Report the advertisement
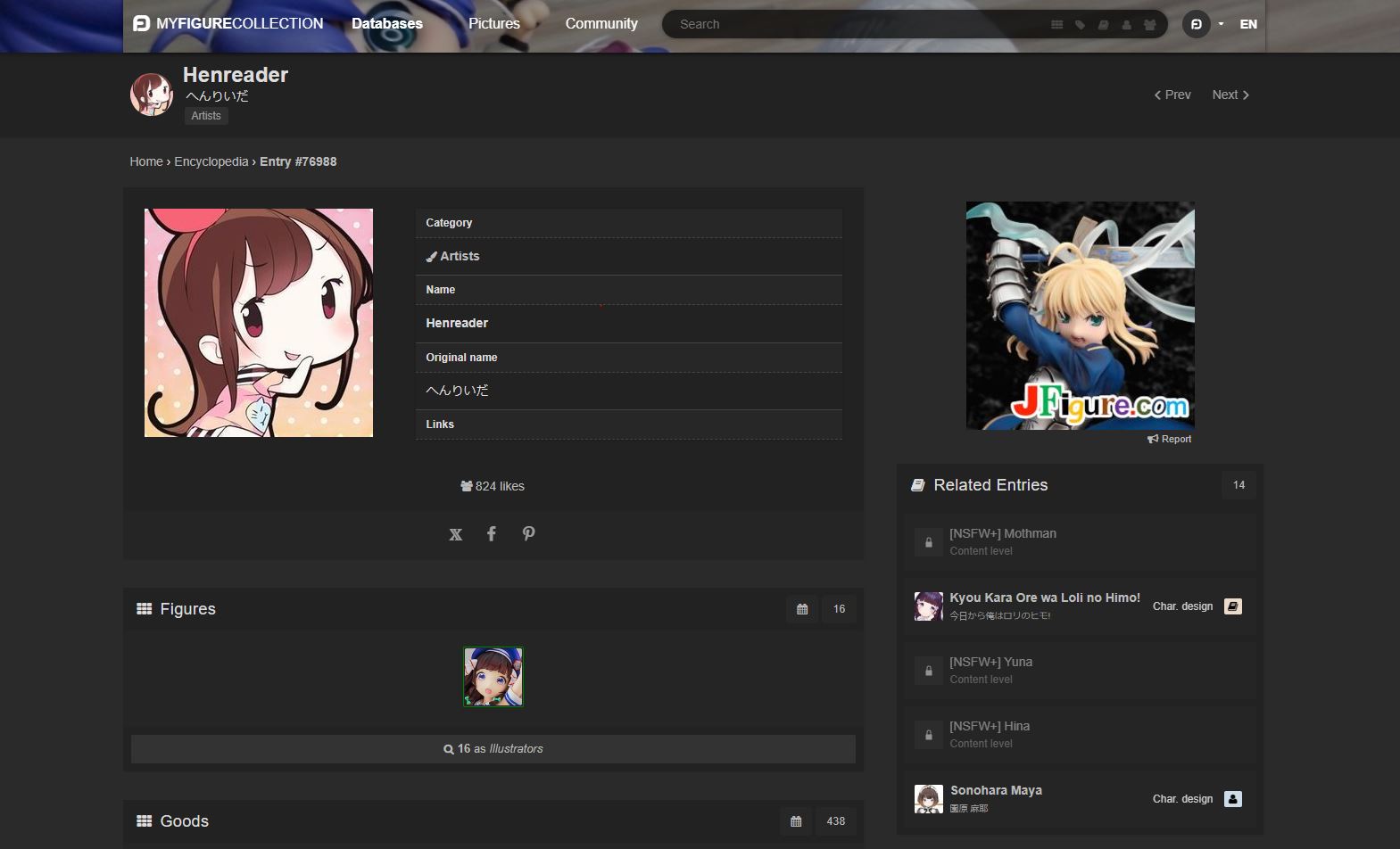This screenshot has height=849, width=1400. click(x=1170, y=439)
